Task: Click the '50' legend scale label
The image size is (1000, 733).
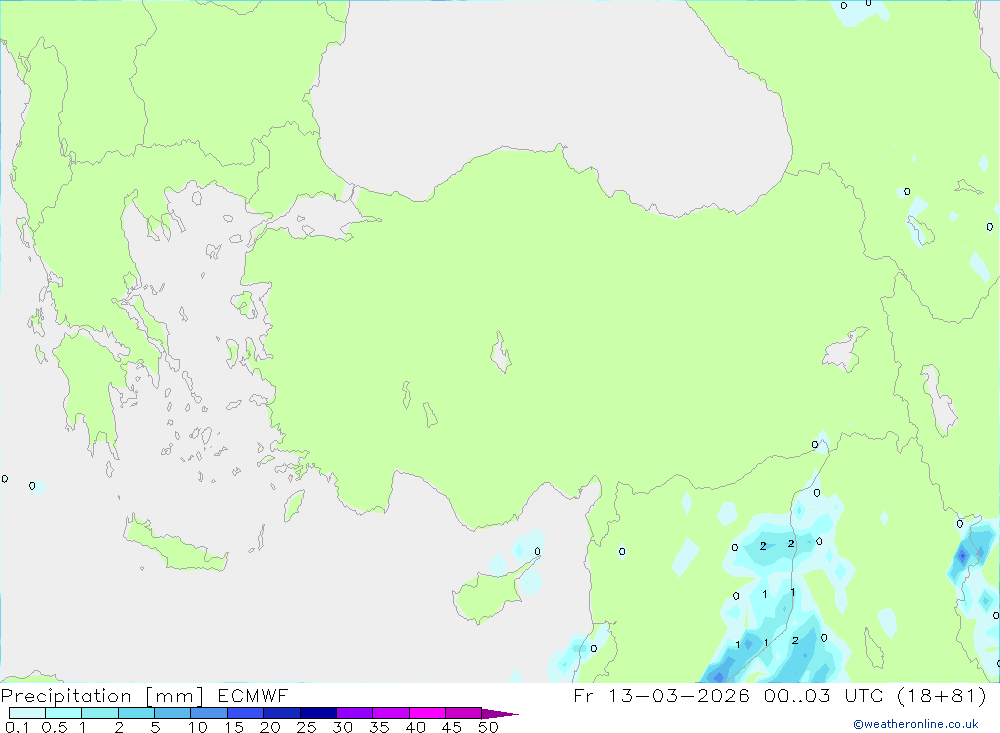Action: tap(488, 727)
